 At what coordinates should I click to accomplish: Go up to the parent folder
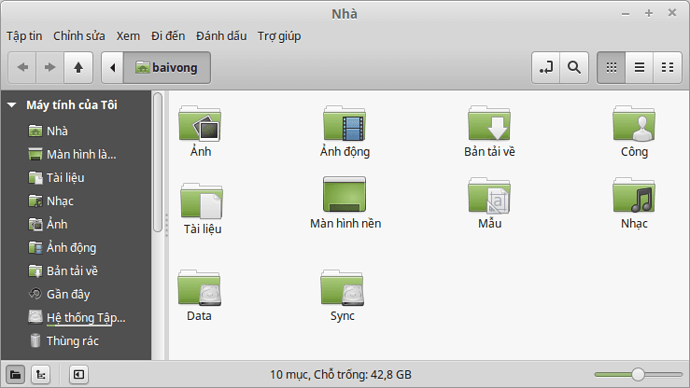[x=78, y=67]
